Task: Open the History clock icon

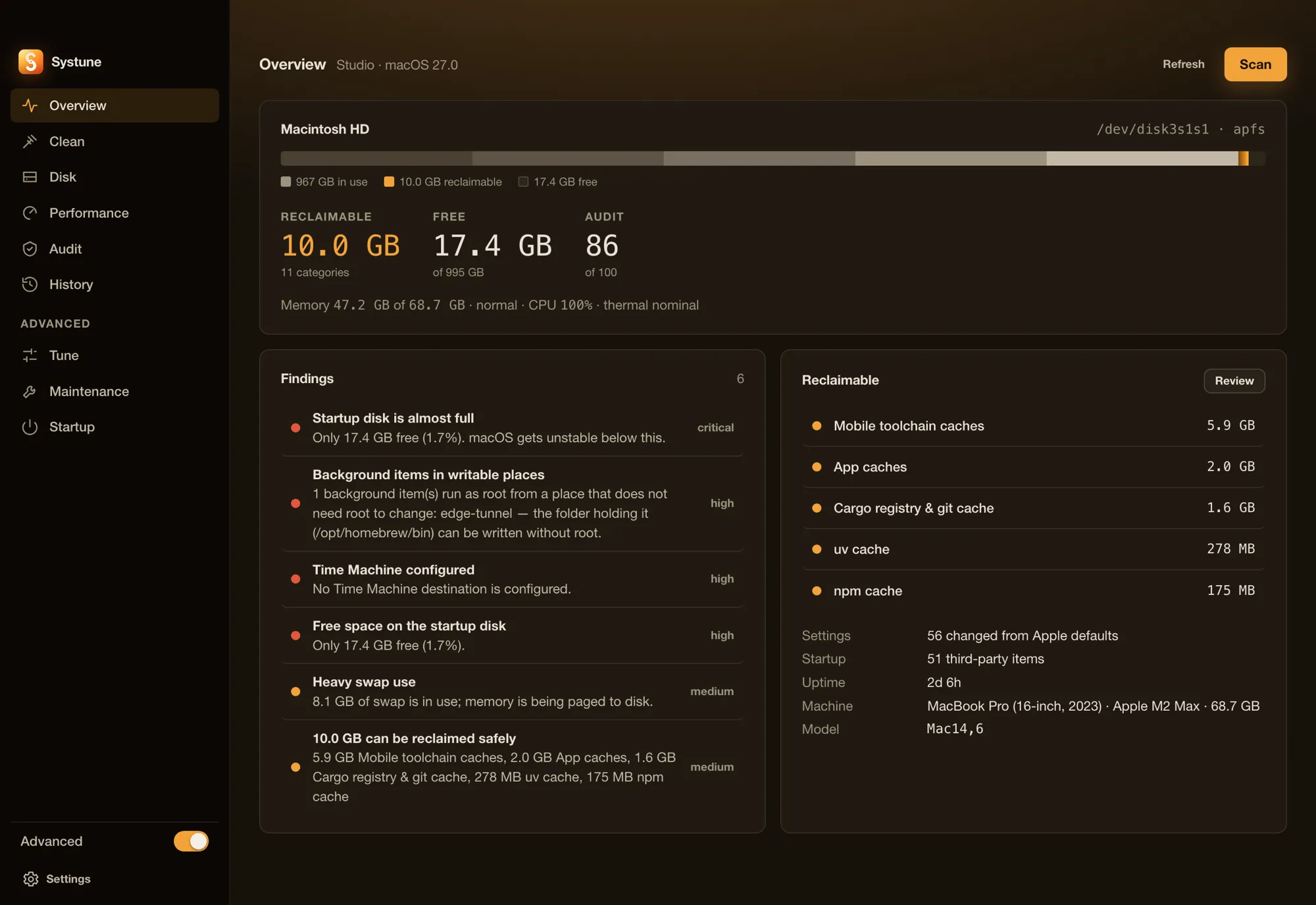Action: coord(30,284)
